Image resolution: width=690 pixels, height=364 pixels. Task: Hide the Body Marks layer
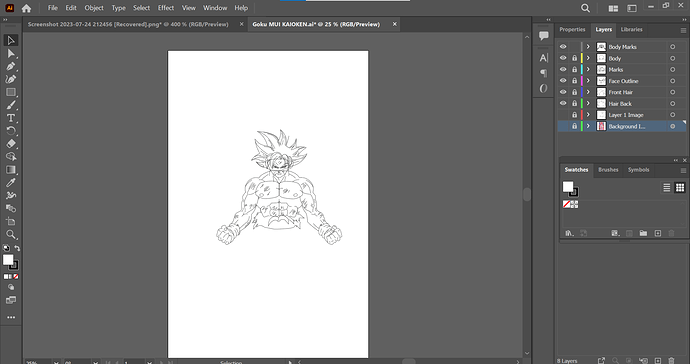(x=563, y=47)
